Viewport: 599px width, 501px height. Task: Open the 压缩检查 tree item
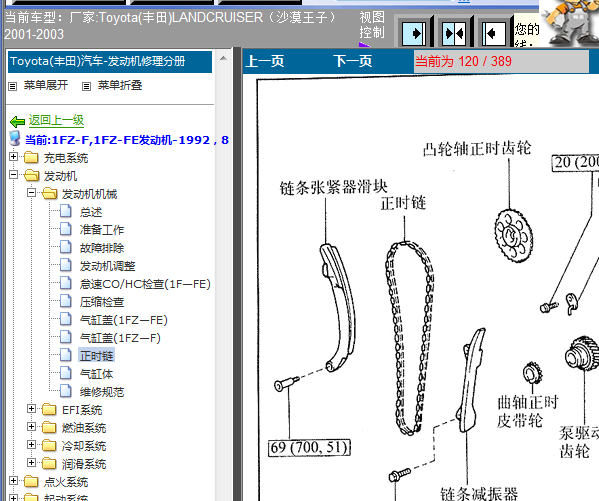[102, 302]
